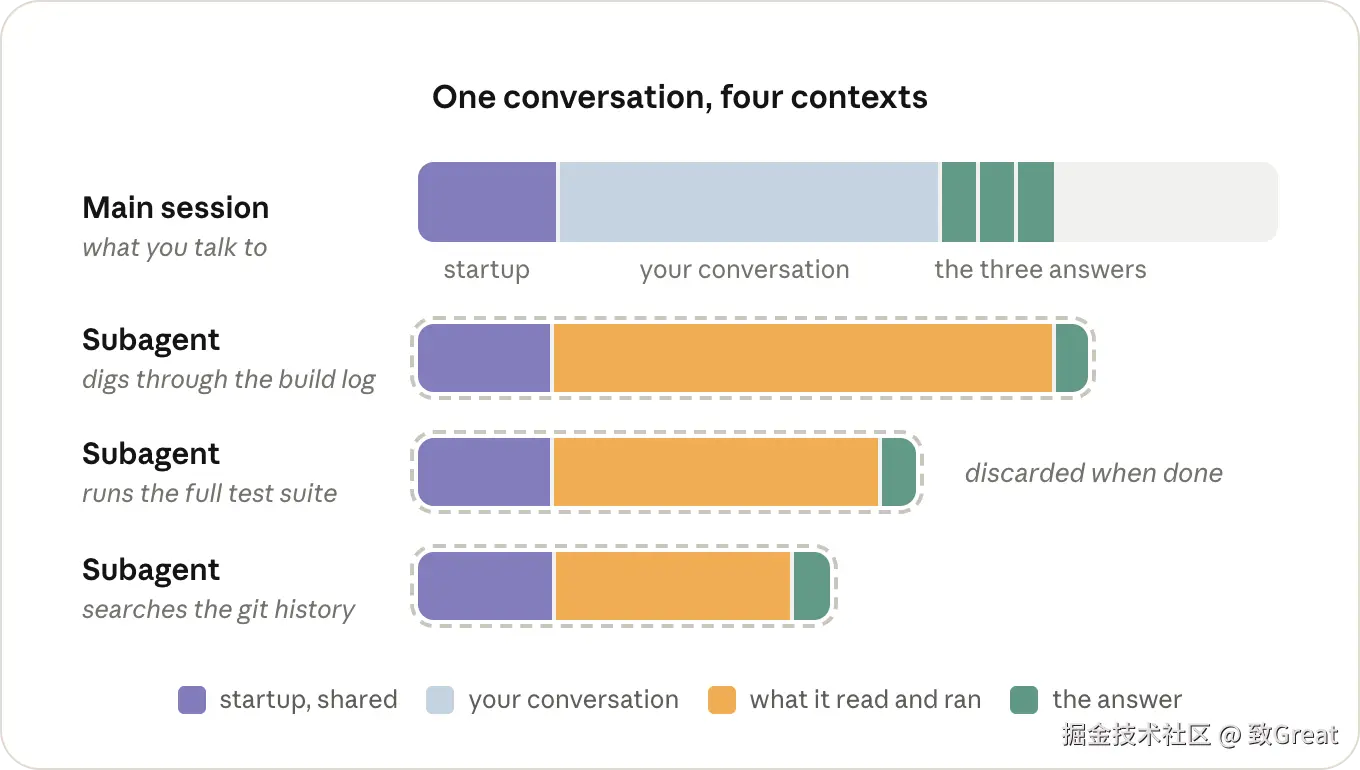Select orange segment of test suite subagent bar

[716, 472]
